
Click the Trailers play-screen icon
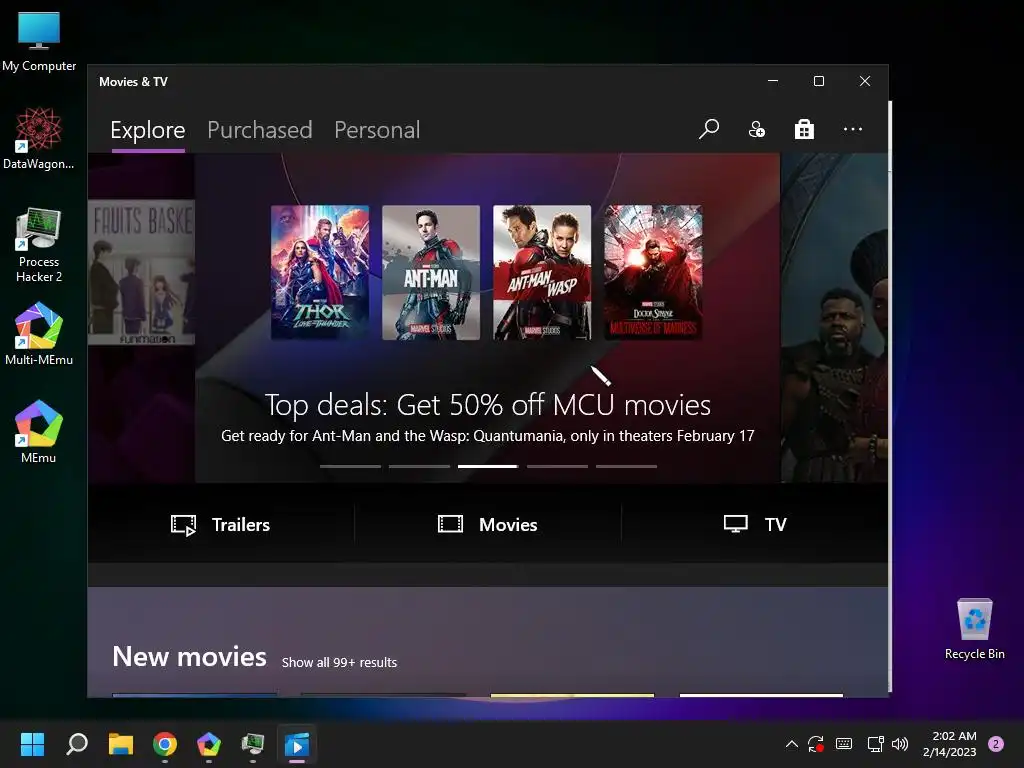[x=184, y=525]
